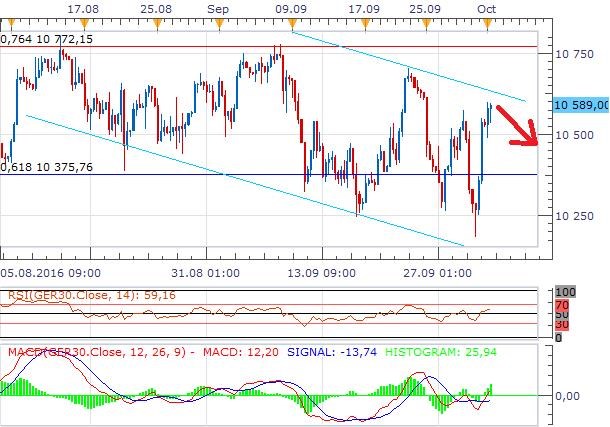Click the SIGNAL value label
The width and height of the screenshot is (610, 427).
316,351
